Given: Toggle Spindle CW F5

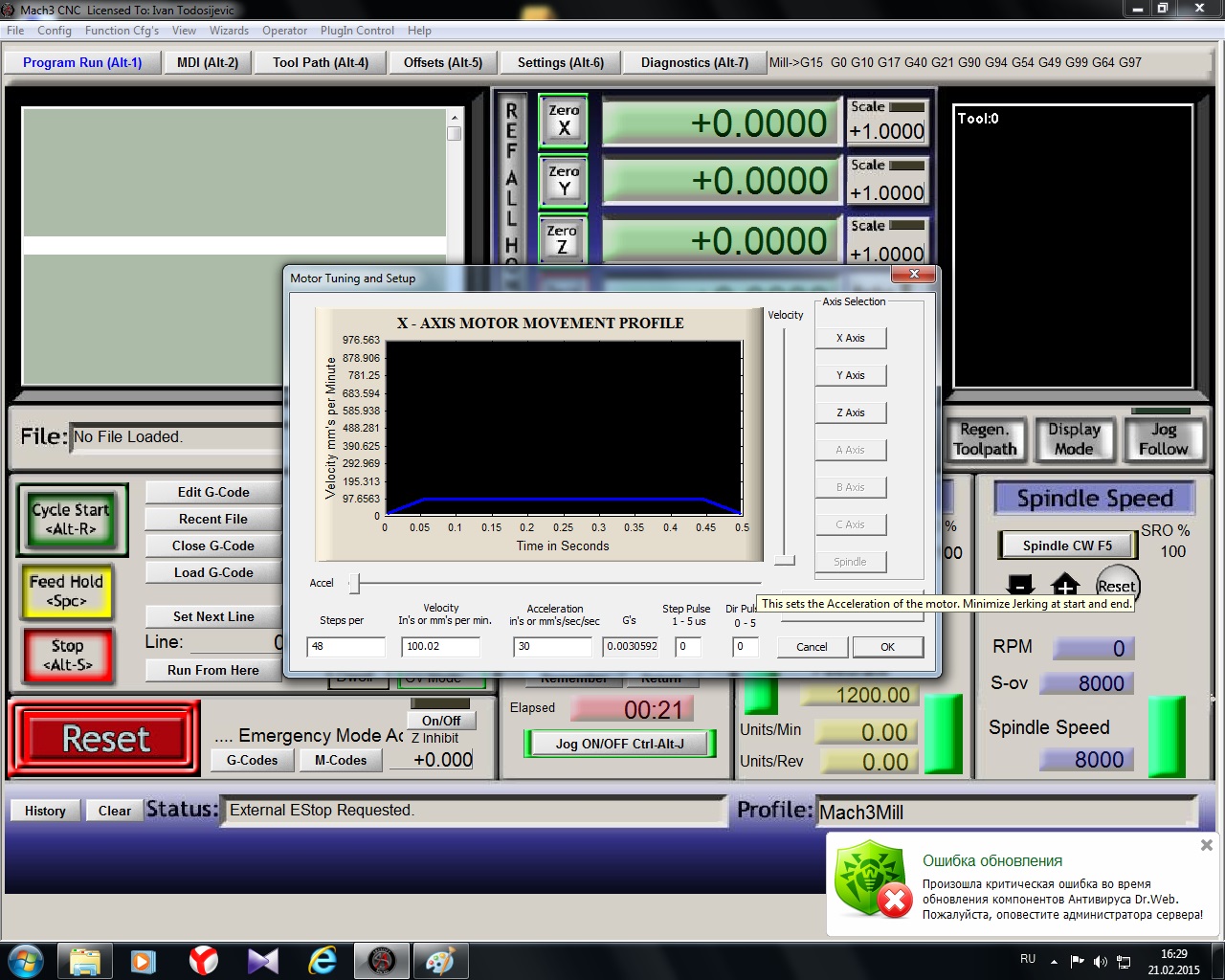Looking at the screenshot, I should tap(1066, 546).
